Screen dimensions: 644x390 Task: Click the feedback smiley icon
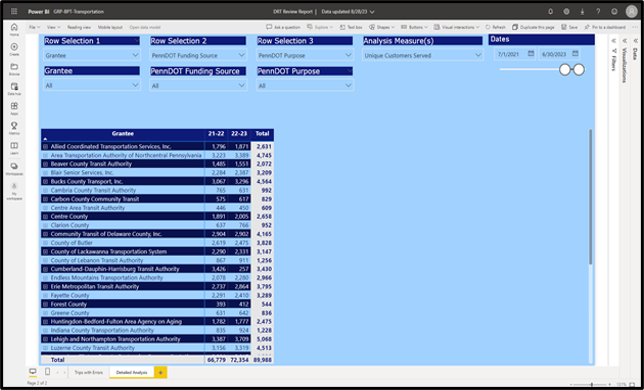pyautogui.click(x=614, y=11)
